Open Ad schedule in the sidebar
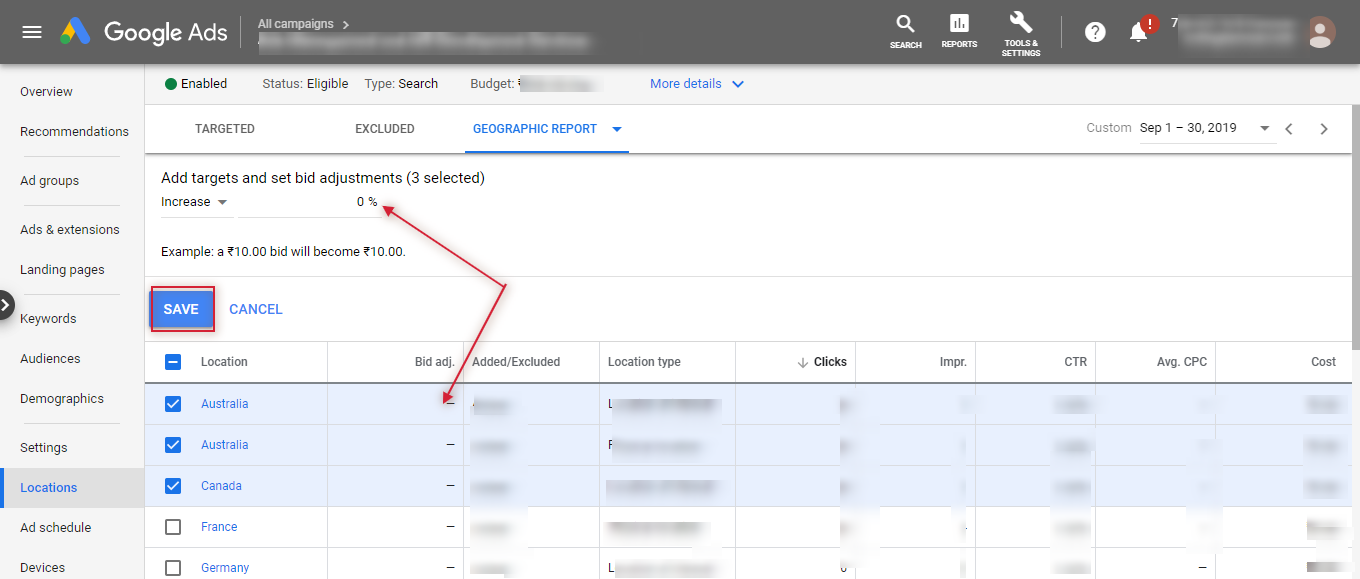The height and width of the screenshot is (579, 1360). [x=55, y=528]
